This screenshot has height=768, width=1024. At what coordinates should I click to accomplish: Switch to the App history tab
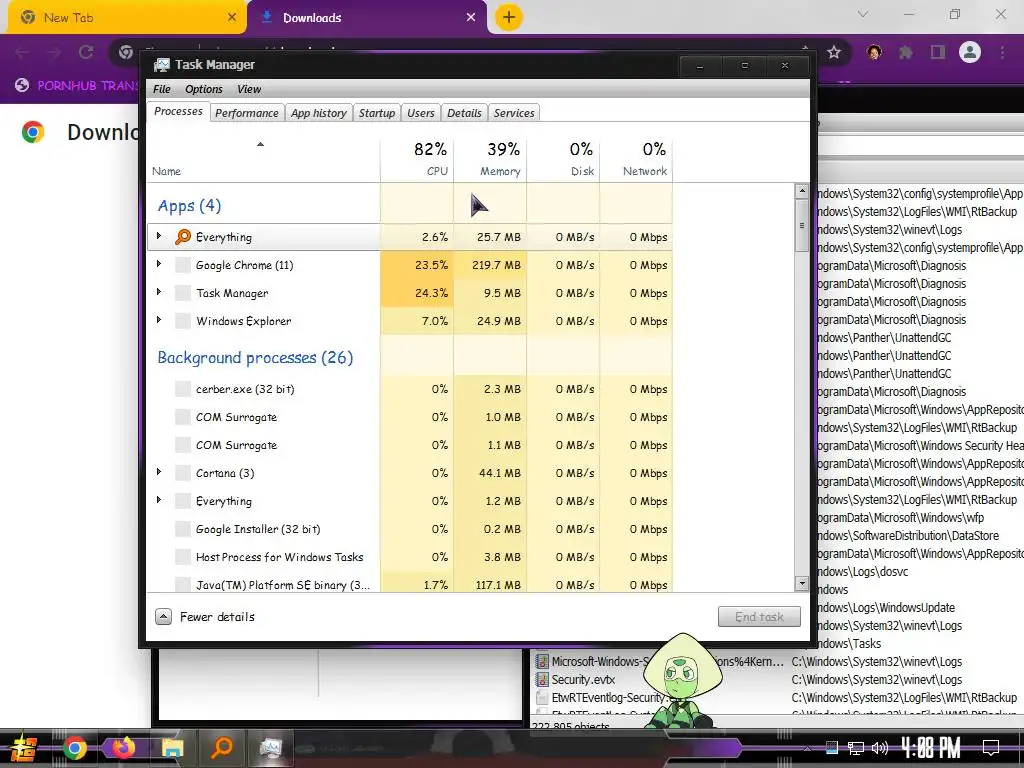[x=319, y=113]
